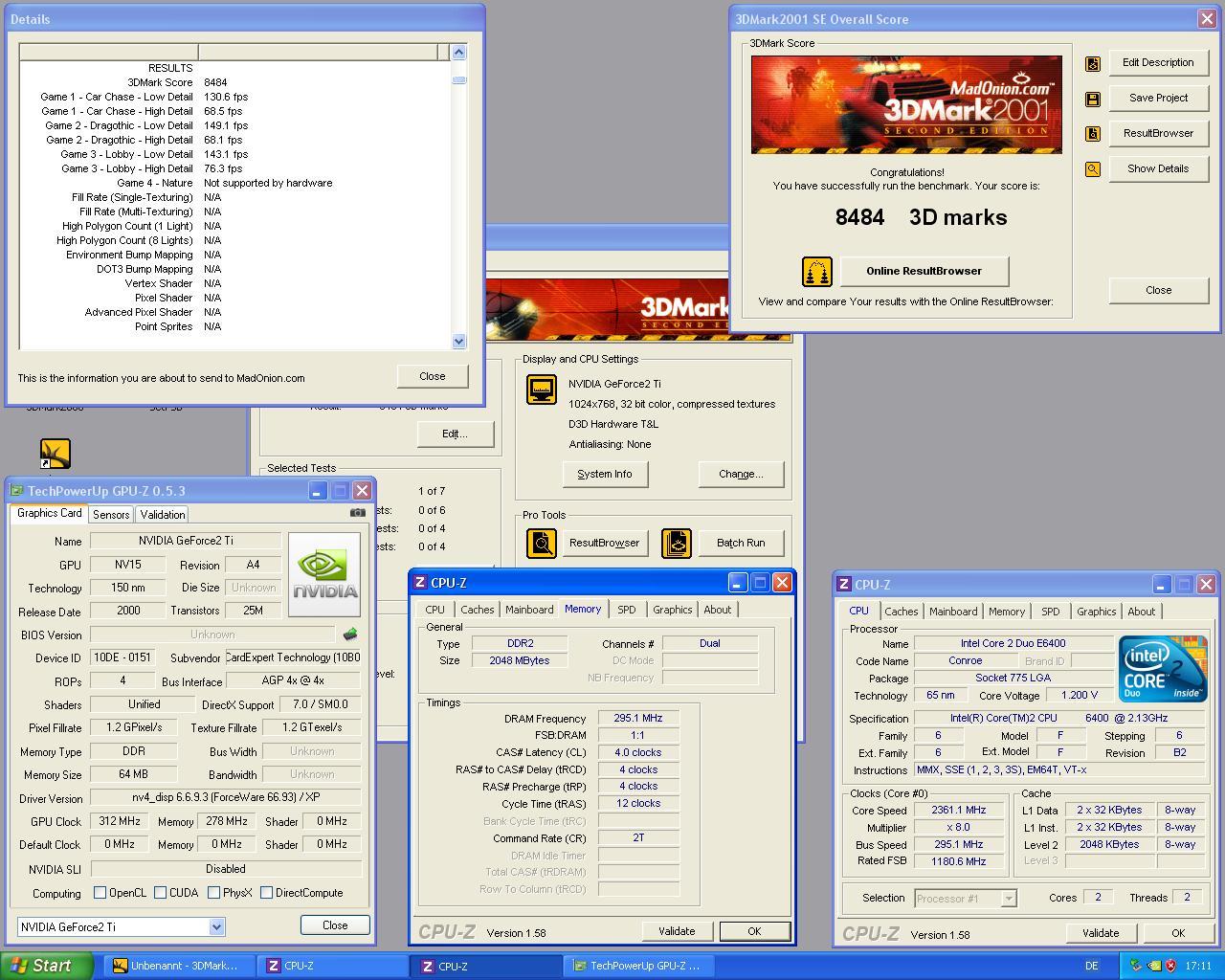Click the Change... button
The image size is (1225, 980).
[741, 474]
